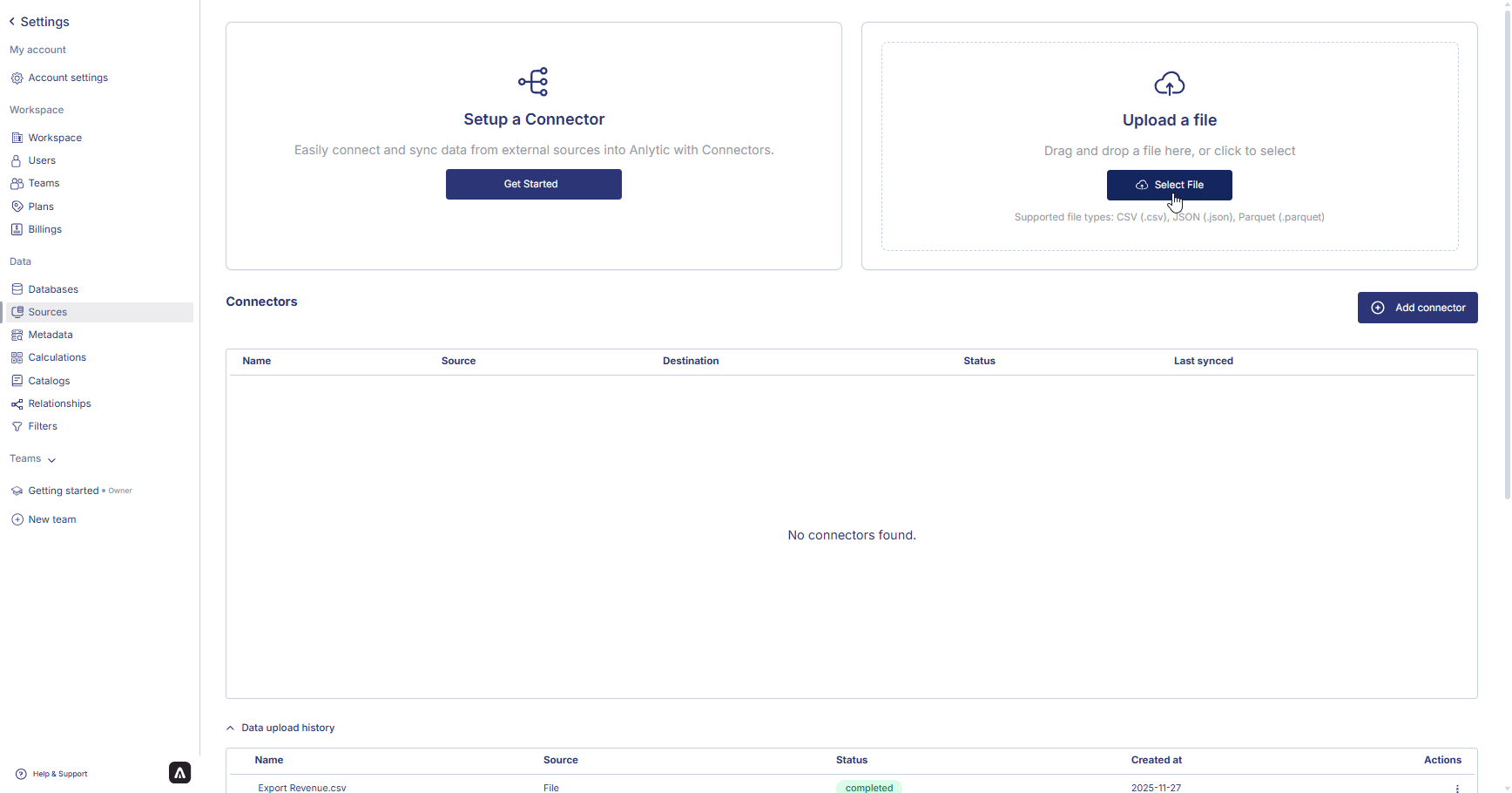
Task: Expand the Teams section chevron
Action: (51, 459)
